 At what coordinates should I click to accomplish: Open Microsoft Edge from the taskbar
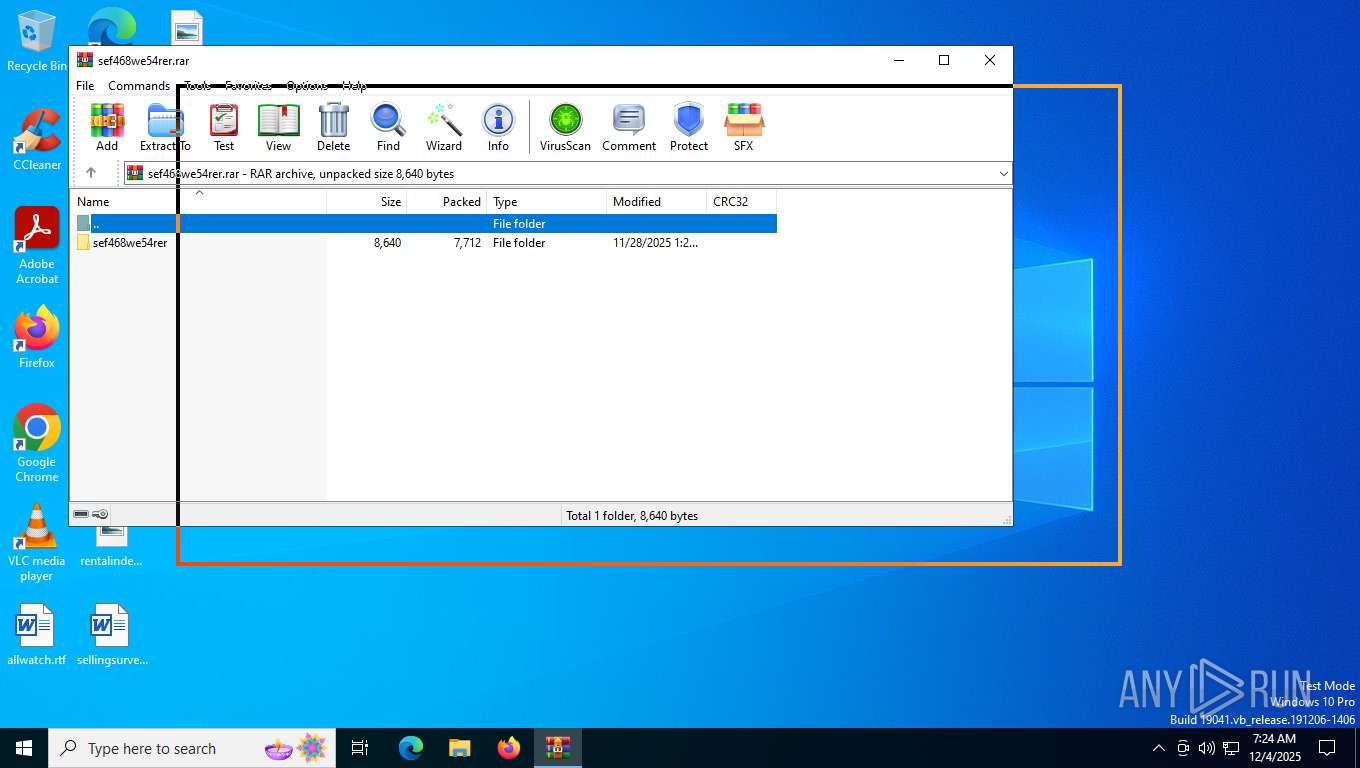[411, 748]
